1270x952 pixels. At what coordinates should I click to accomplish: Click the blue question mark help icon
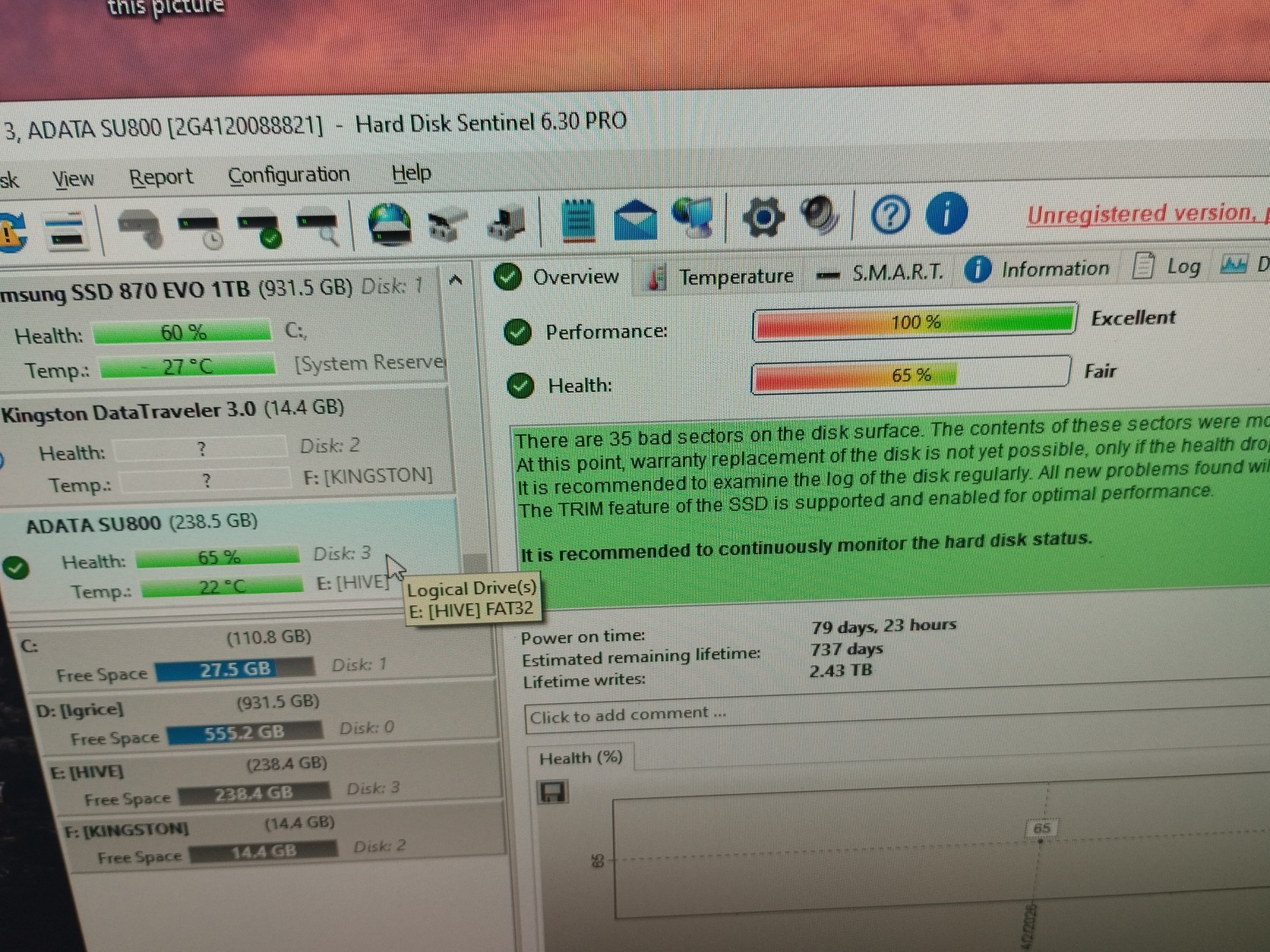[889, 215]
